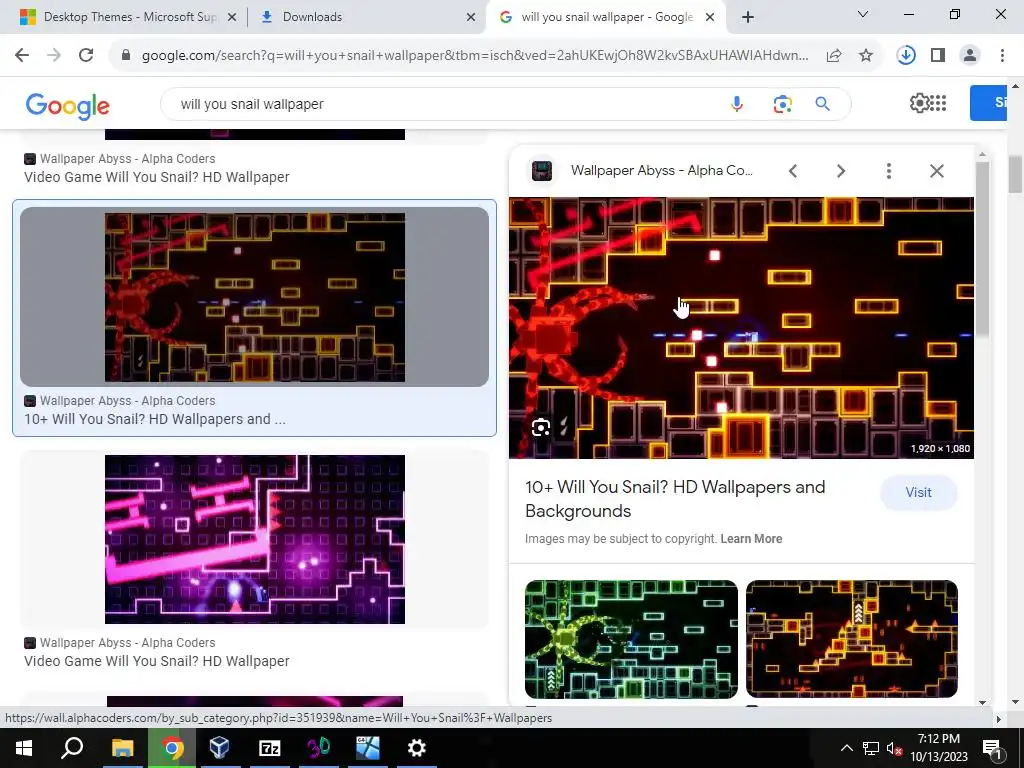The height and width of the screenshot is (768, 1024).
Task: Click the forward navigation arrow
Action: click(x=54, y=56)
